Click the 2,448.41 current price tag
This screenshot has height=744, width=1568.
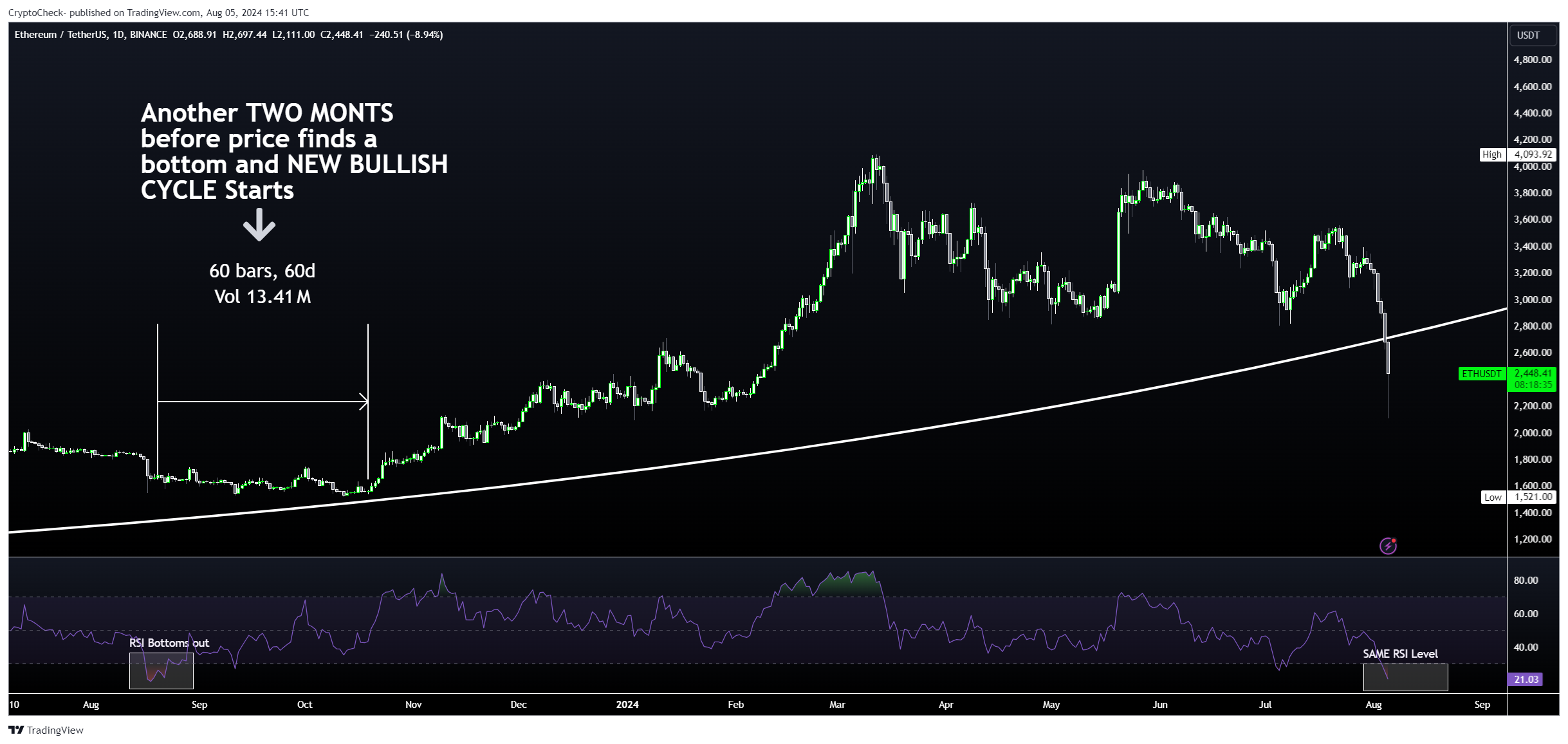pyautogui.click(x=1533, y=373)
